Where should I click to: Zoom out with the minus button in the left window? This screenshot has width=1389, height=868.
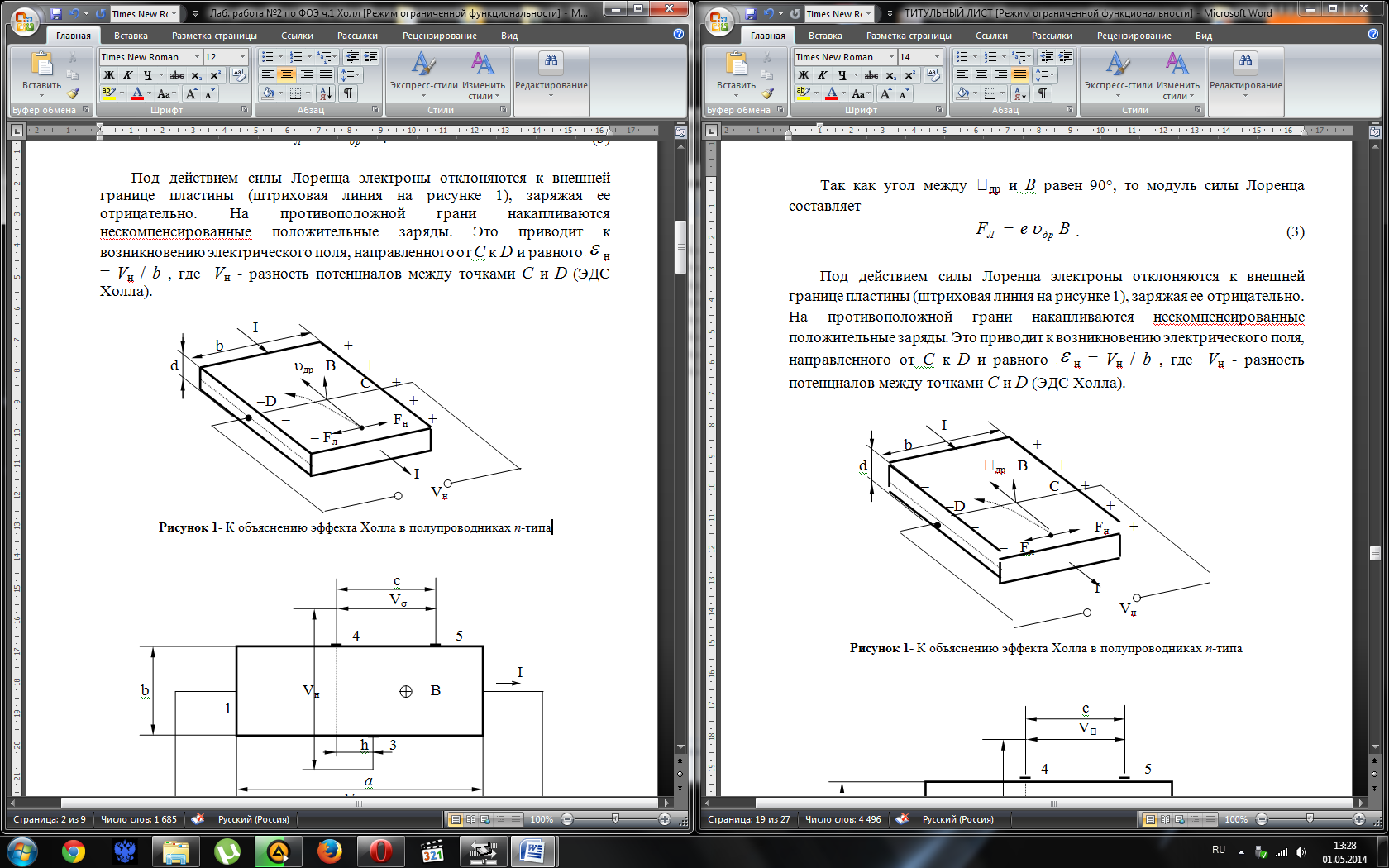click(567, 819)
